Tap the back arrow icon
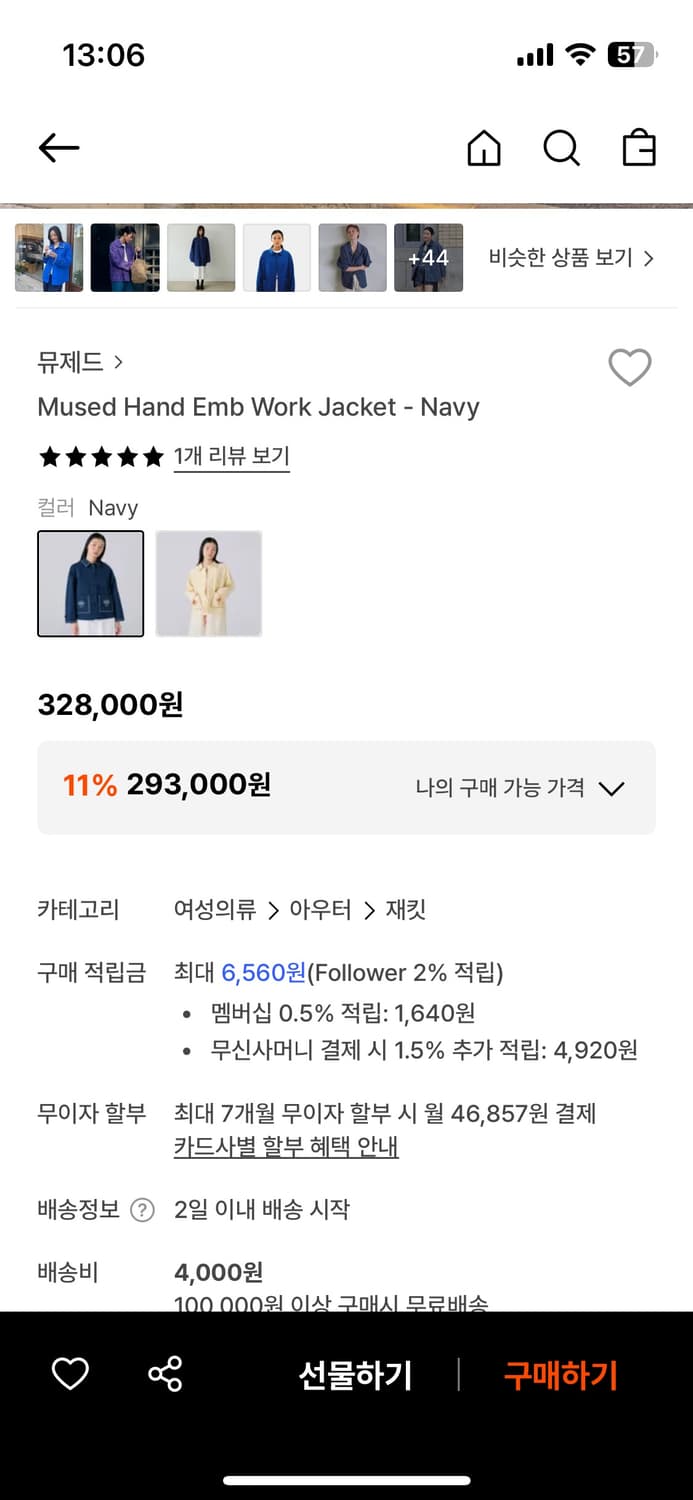 point(58,149)
